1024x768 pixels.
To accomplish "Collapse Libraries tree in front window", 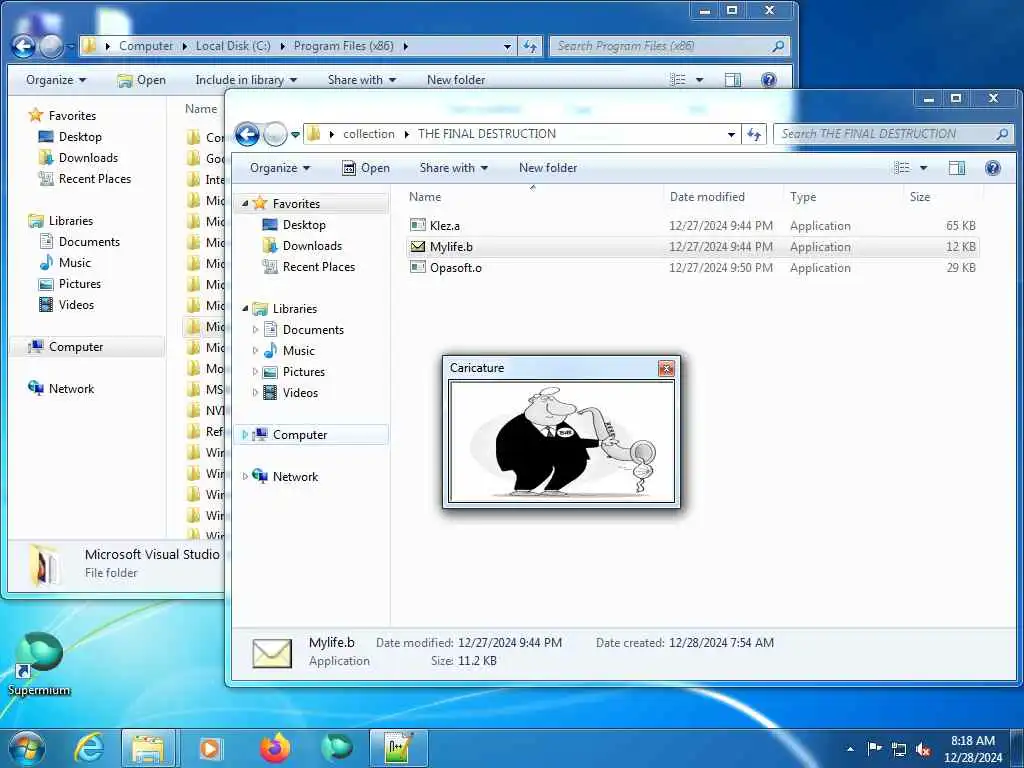I will (x=245, y=309).
